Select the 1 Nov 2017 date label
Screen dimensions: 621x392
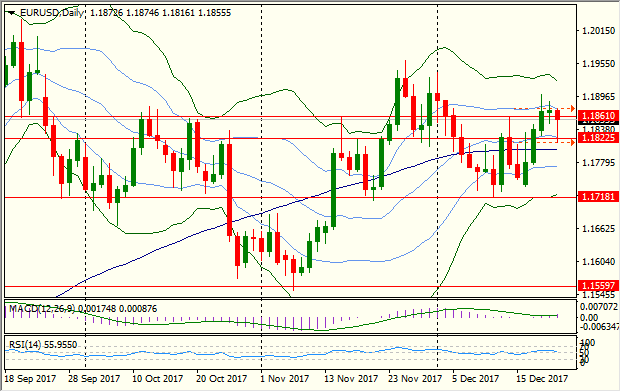[284, 379]
